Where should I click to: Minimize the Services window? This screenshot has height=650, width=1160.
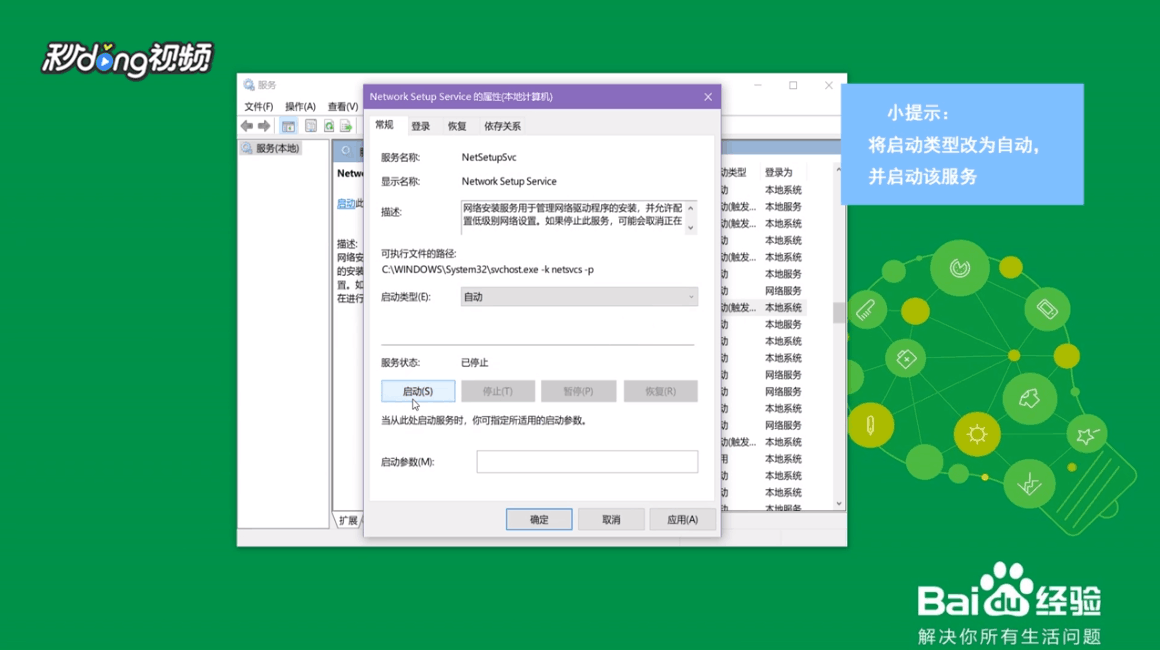(x=758, y=86)
